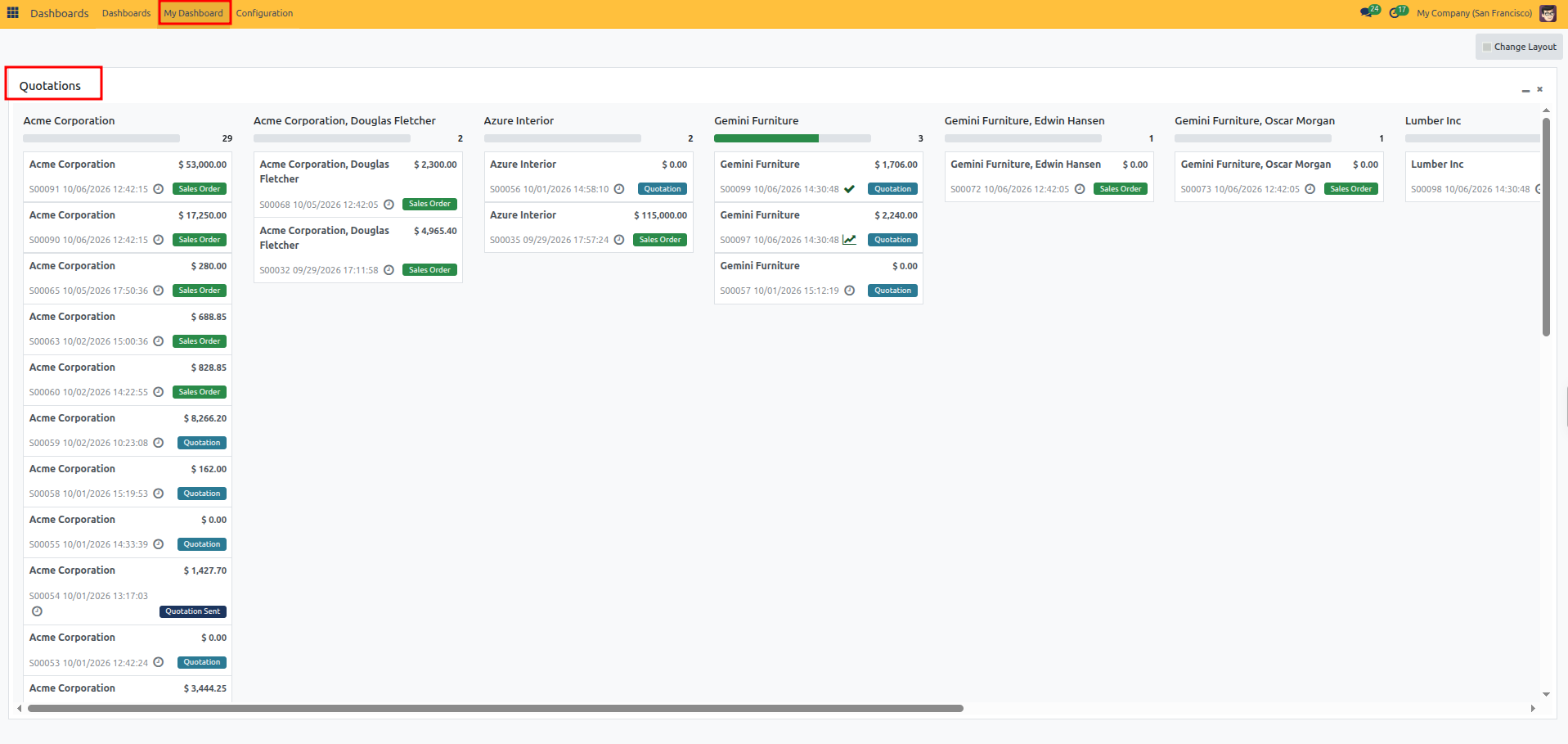The image size is (1568, 744).
Task: Open the Configuration menu
Action: (x=264, y=13)
